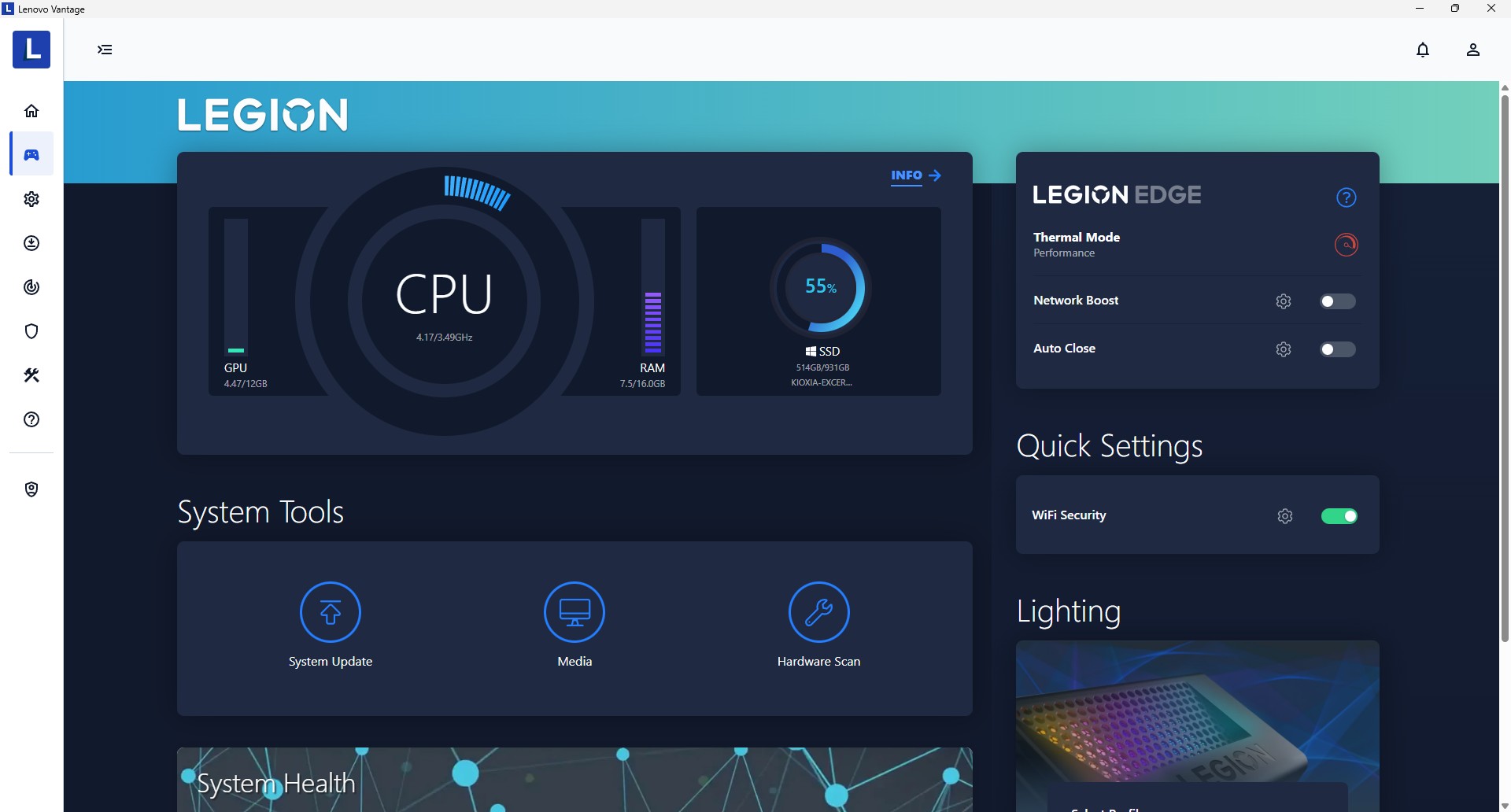The image size is (1511, 812).
Task: Expand the sidebar navigation menu
Action: click(105, 50)
